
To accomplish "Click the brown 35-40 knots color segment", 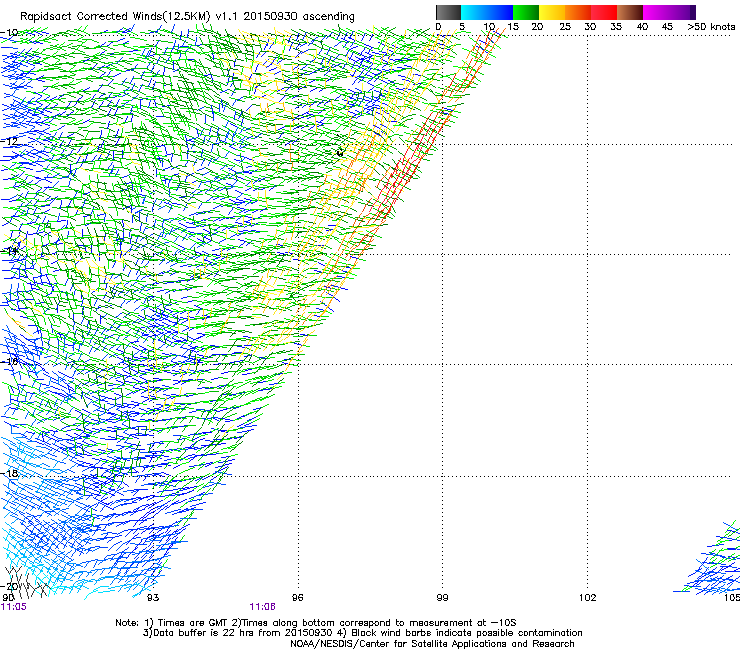I will coord(630,12).
